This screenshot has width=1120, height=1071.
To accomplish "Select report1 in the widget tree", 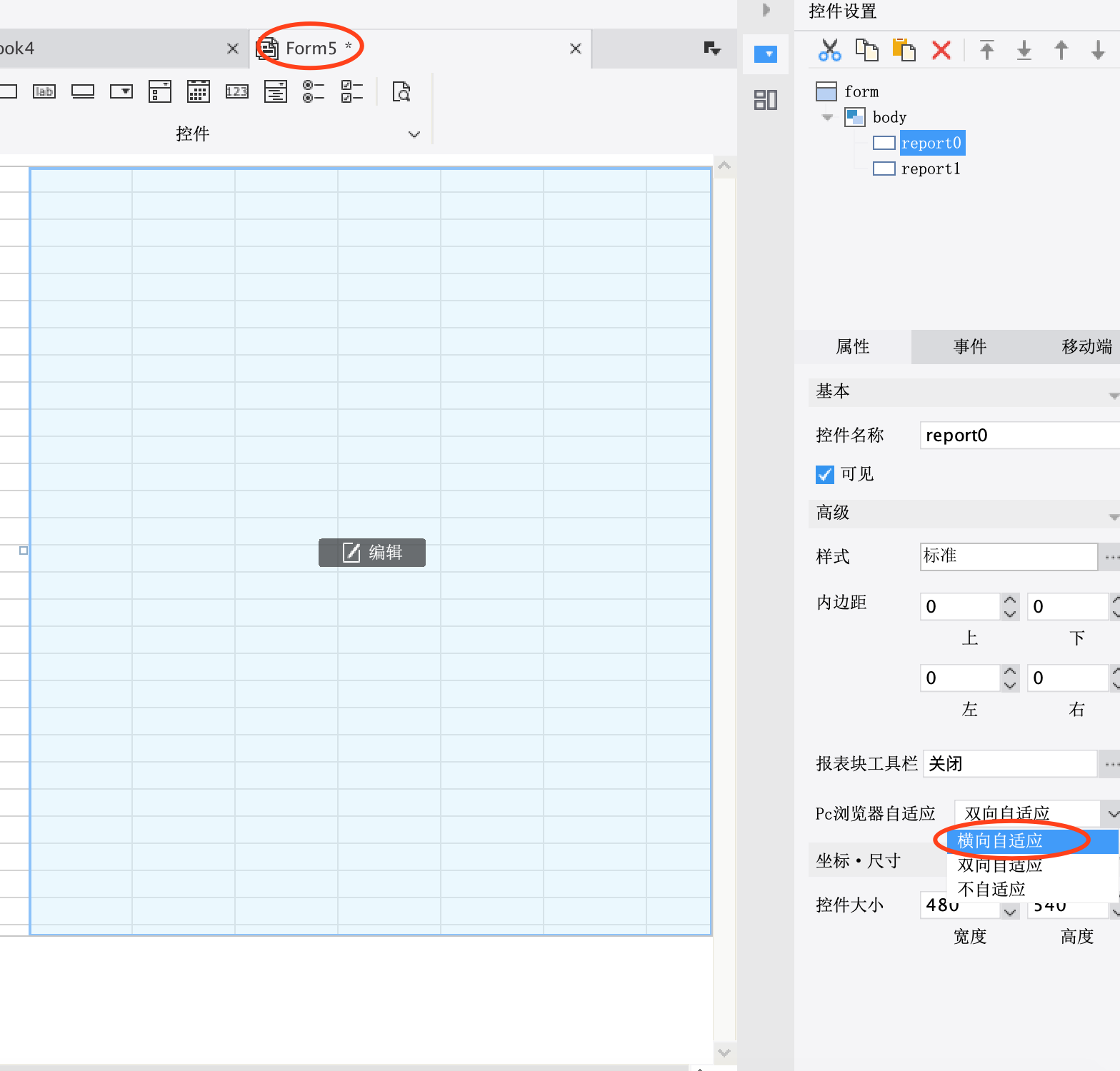I will (930, 169).
